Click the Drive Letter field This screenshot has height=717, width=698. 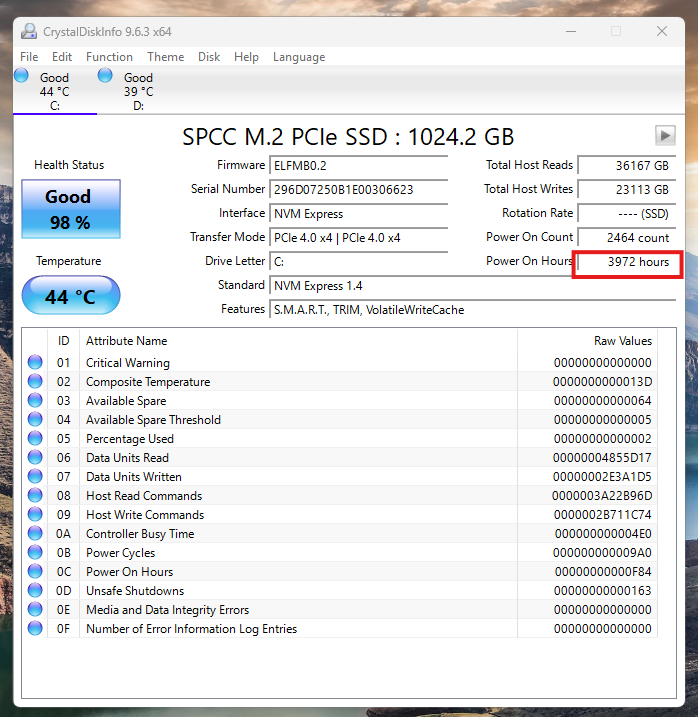click(359, 262)
